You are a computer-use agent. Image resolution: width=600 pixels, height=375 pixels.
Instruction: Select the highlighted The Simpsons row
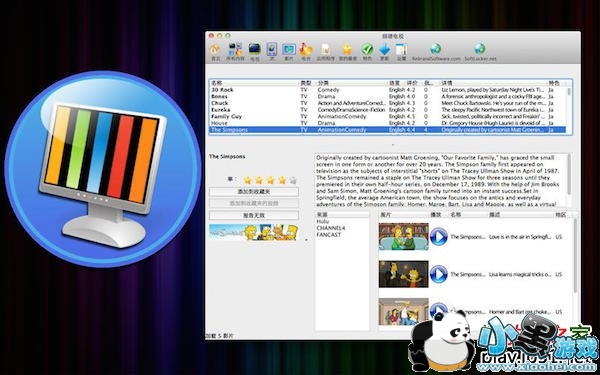(388, 130)
